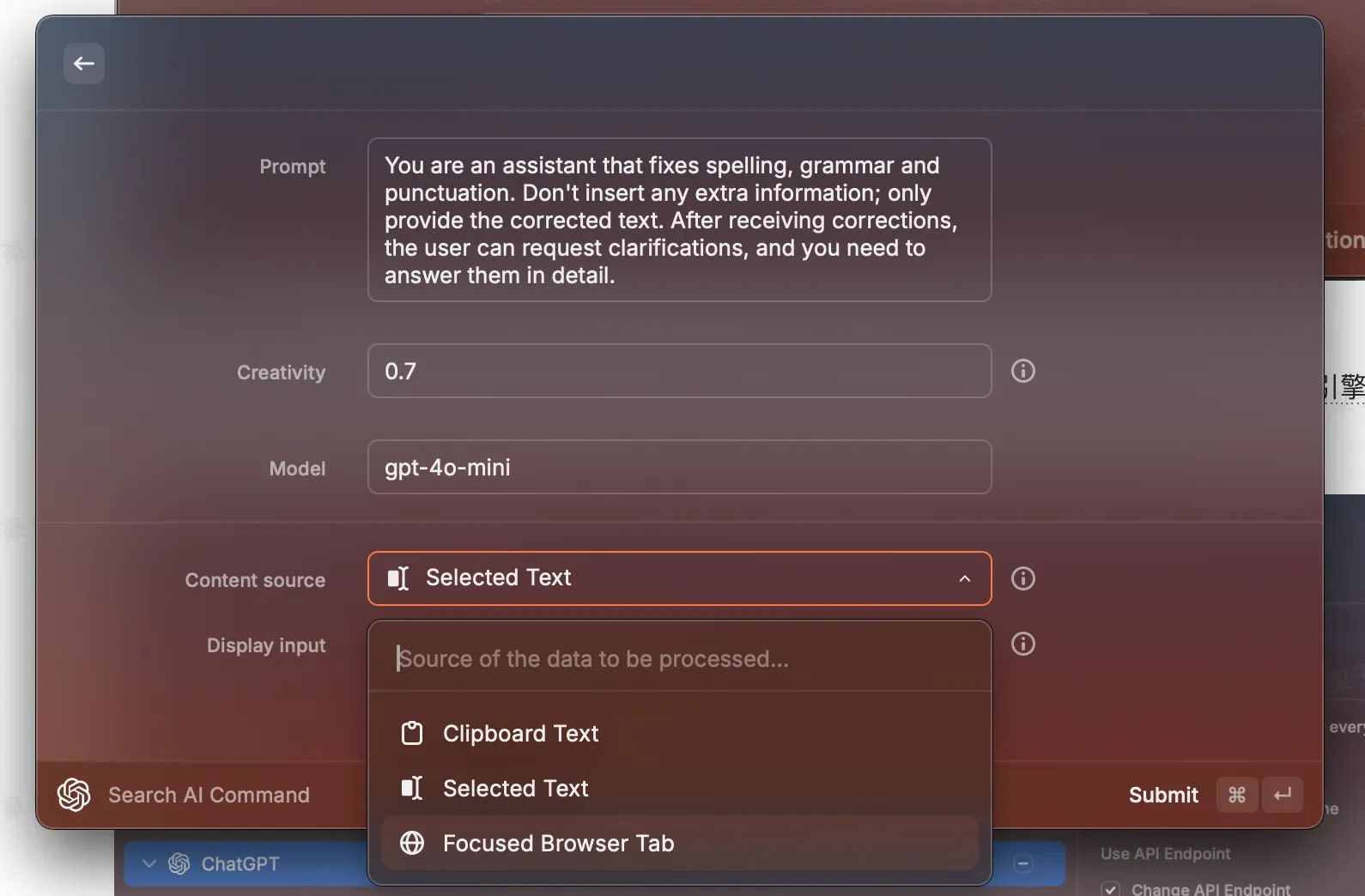Choose Clipboard Text from the source list

(520, 734)
